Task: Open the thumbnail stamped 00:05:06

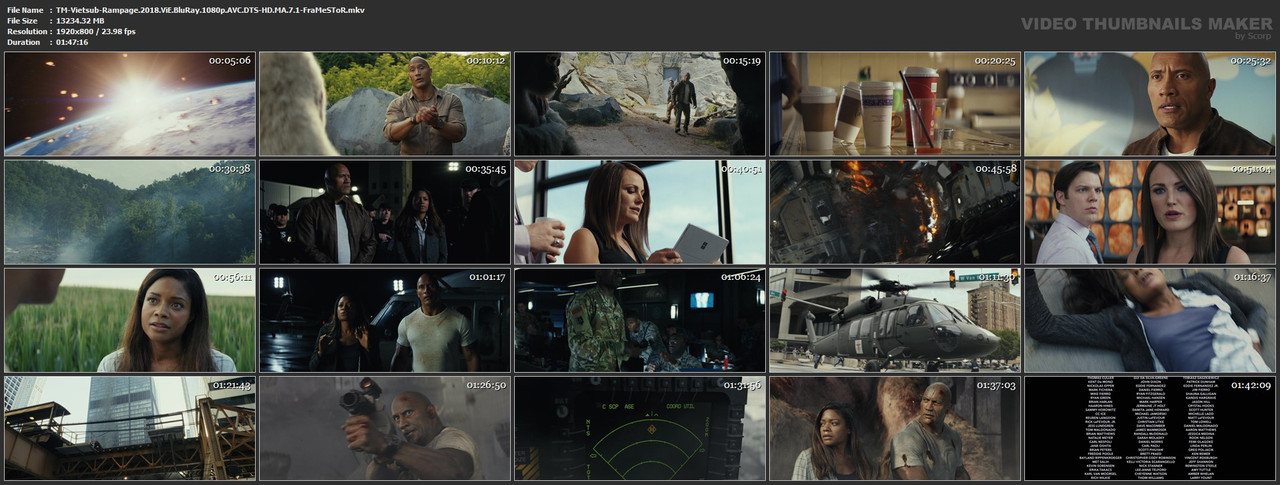Action: click(129, 104)
